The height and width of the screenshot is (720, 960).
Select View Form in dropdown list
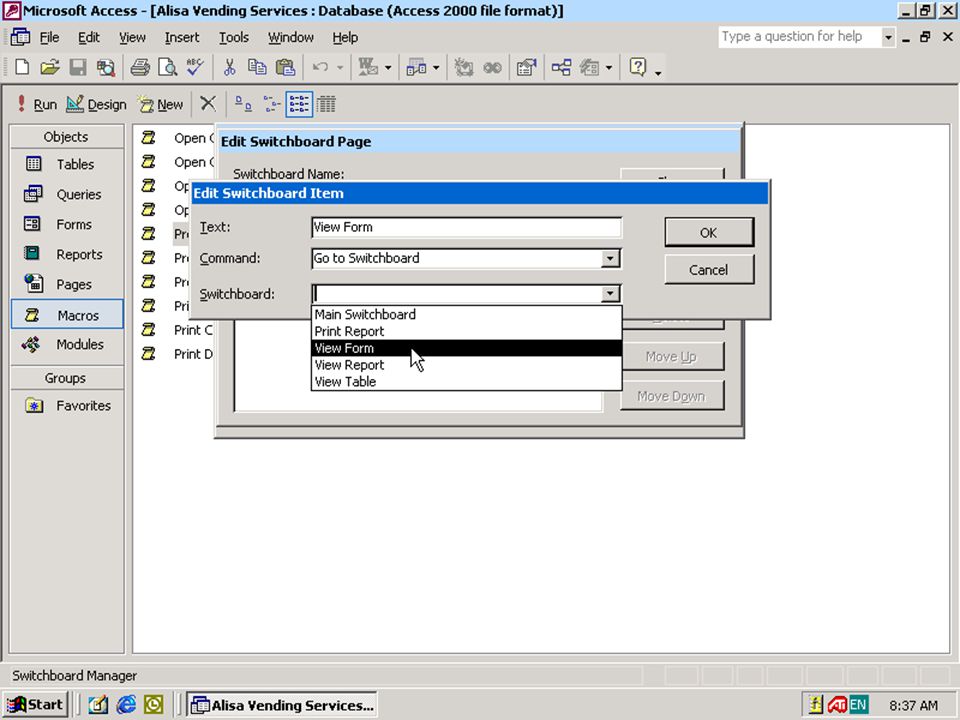[467, 348]
